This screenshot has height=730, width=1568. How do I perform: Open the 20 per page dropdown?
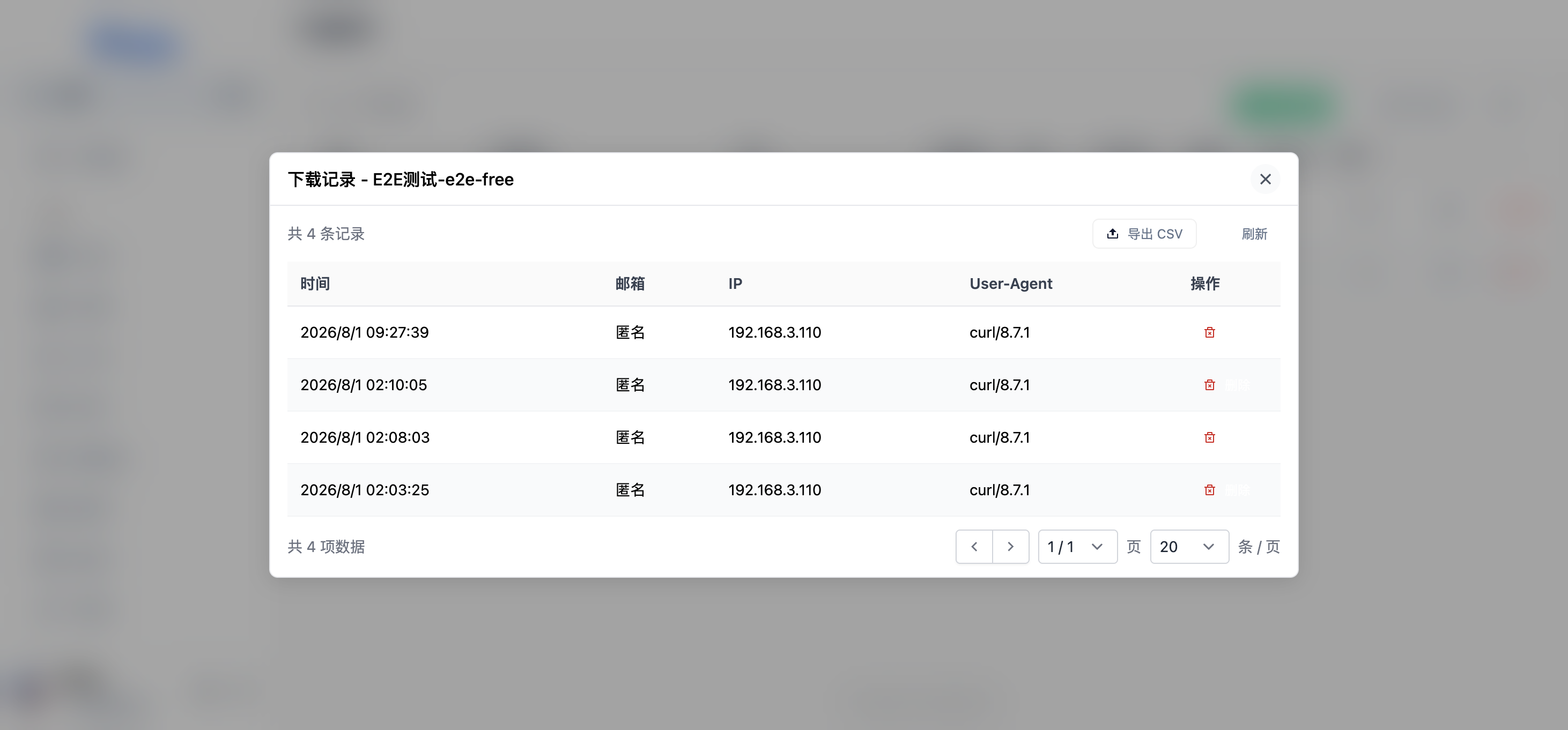(1189, 546)
